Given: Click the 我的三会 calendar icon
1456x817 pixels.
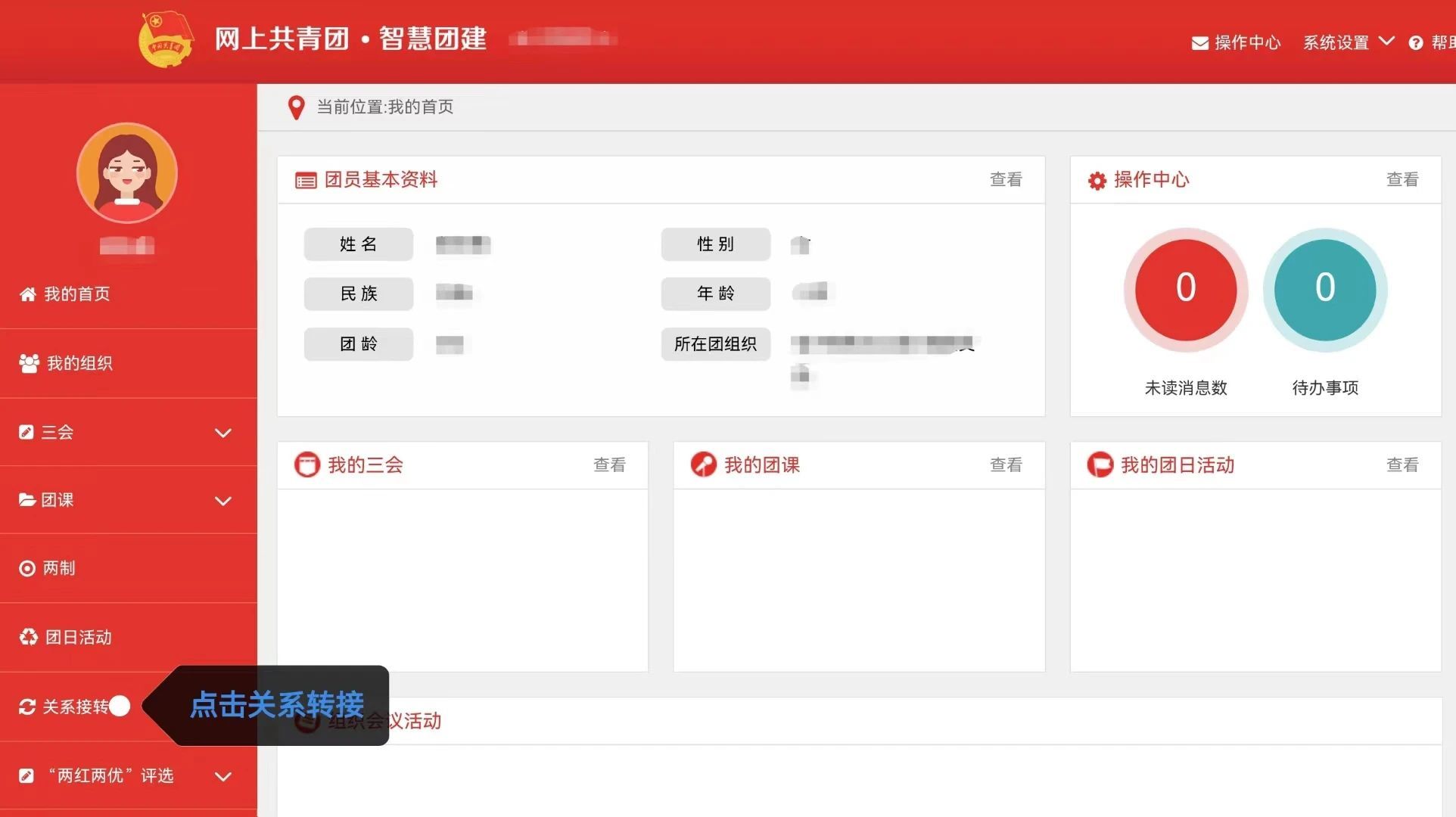Looking at the screenshot, I should click(306, 464).
